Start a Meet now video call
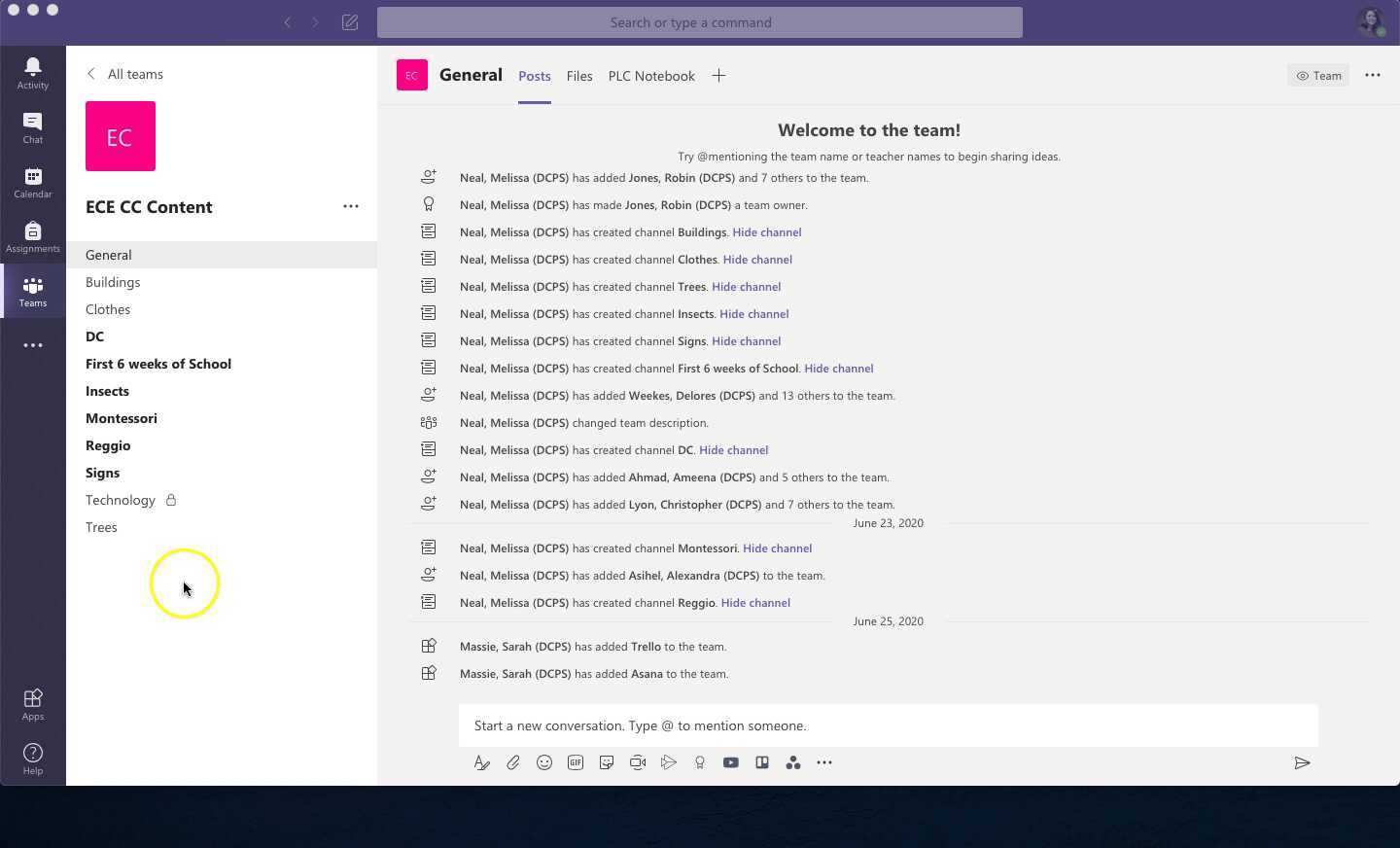The height and width of the screenshot is (848, 1400). pyautogui.click(x=638, y=762)
